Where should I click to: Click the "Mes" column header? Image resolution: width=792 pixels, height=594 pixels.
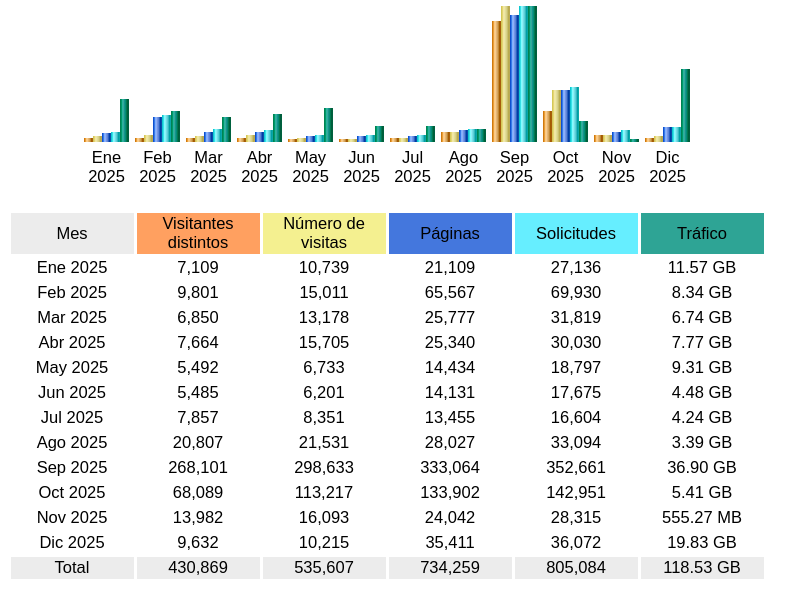tap(72, 233)
